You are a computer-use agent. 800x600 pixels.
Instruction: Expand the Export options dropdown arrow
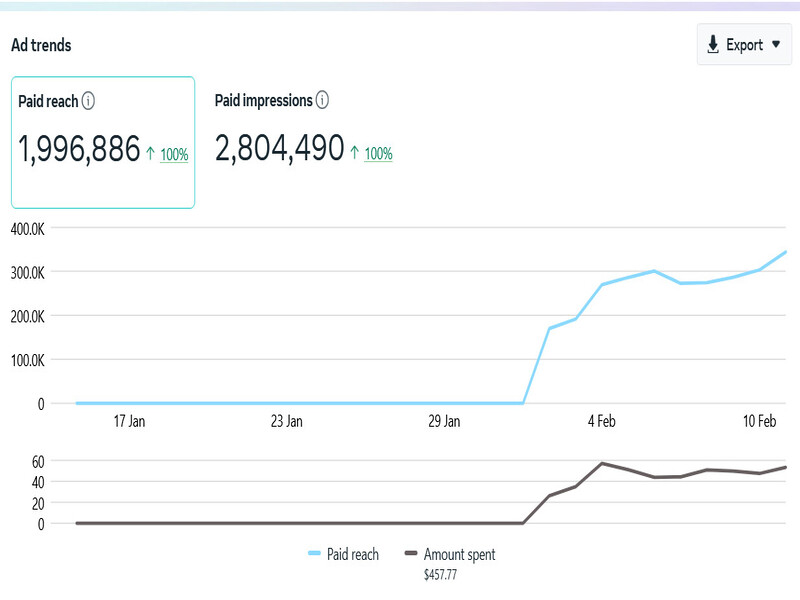point(775,44)
